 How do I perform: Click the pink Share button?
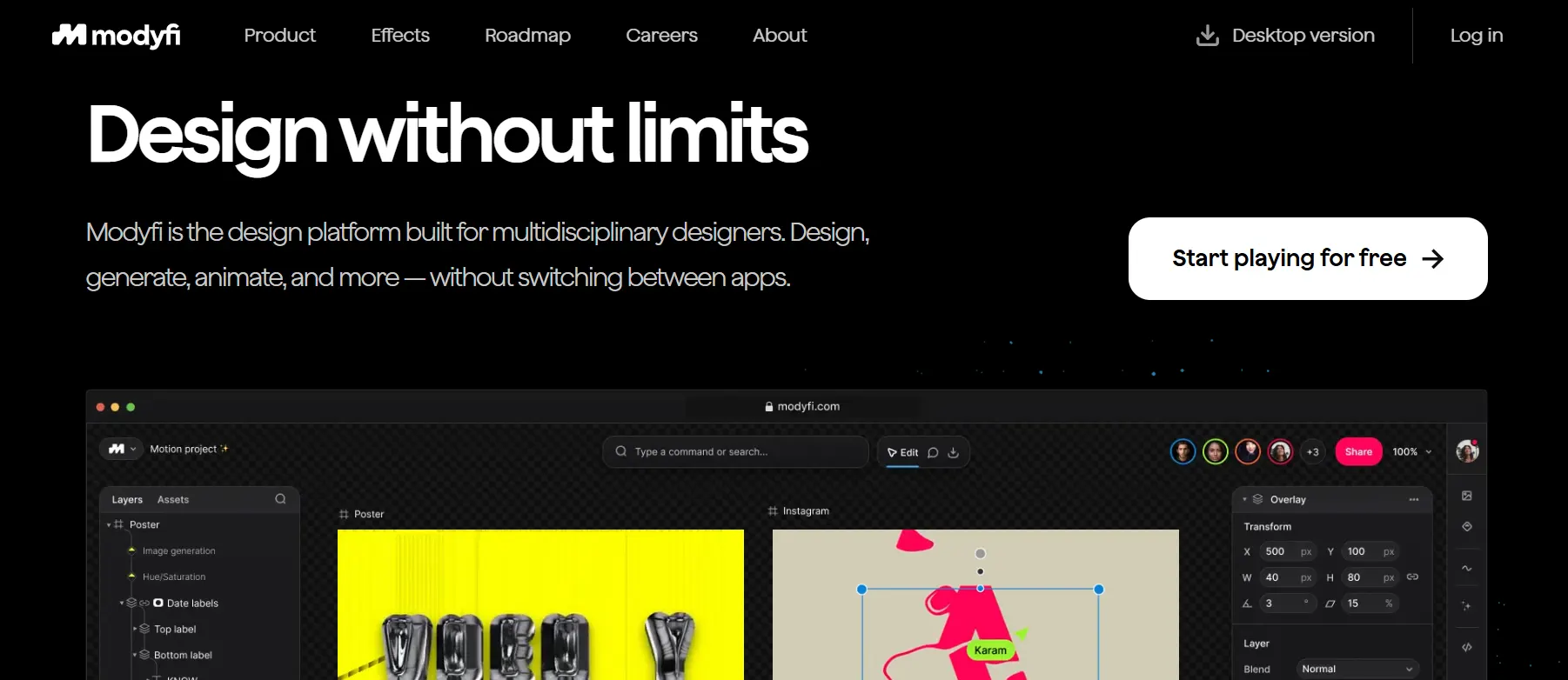tap(1358, 451)
